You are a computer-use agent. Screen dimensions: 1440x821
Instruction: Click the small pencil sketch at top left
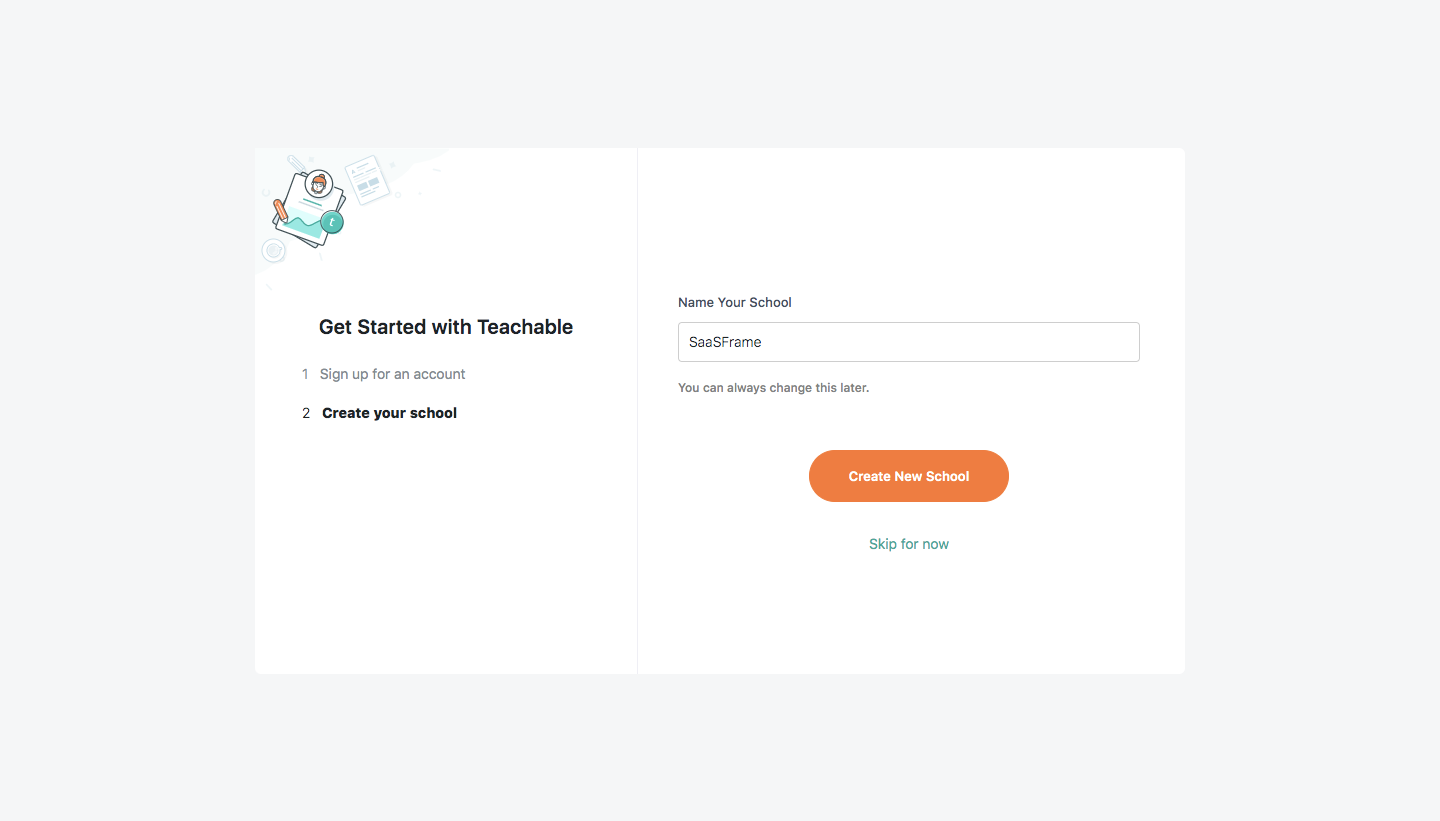point(296,163)
